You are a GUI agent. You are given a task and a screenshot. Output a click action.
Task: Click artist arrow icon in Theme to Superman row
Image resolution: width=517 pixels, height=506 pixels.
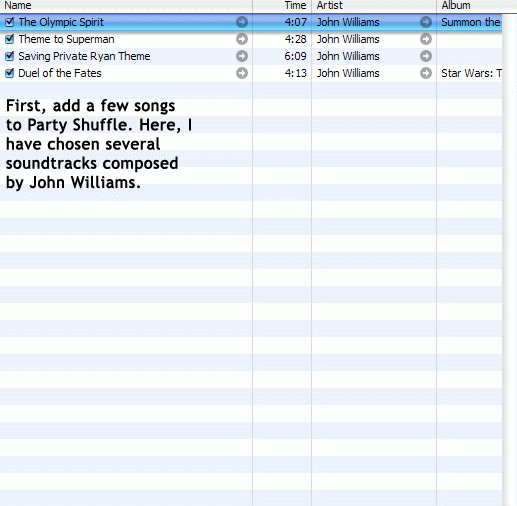[426, 39]
